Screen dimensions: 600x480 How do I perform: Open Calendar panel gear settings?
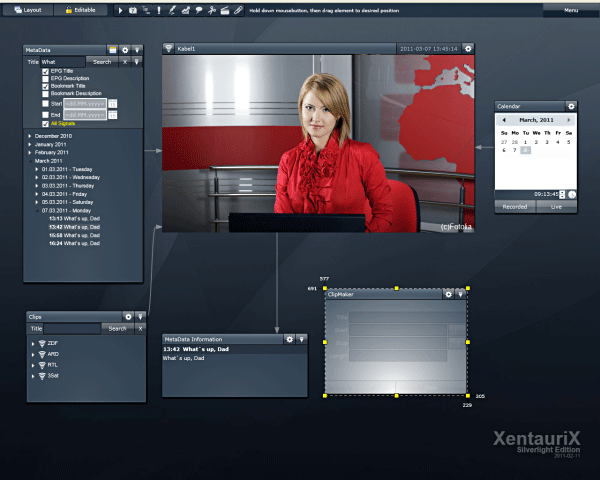571,106
